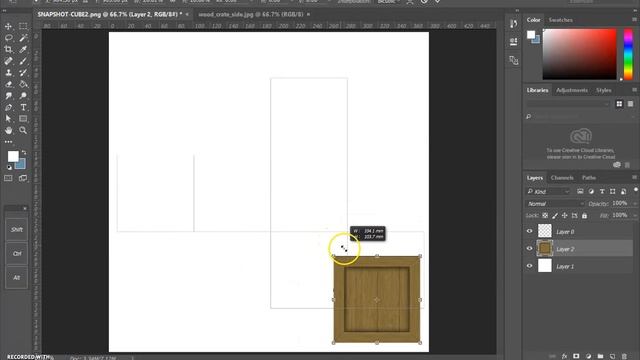Delete the selected layer

[x=624, y=356]
